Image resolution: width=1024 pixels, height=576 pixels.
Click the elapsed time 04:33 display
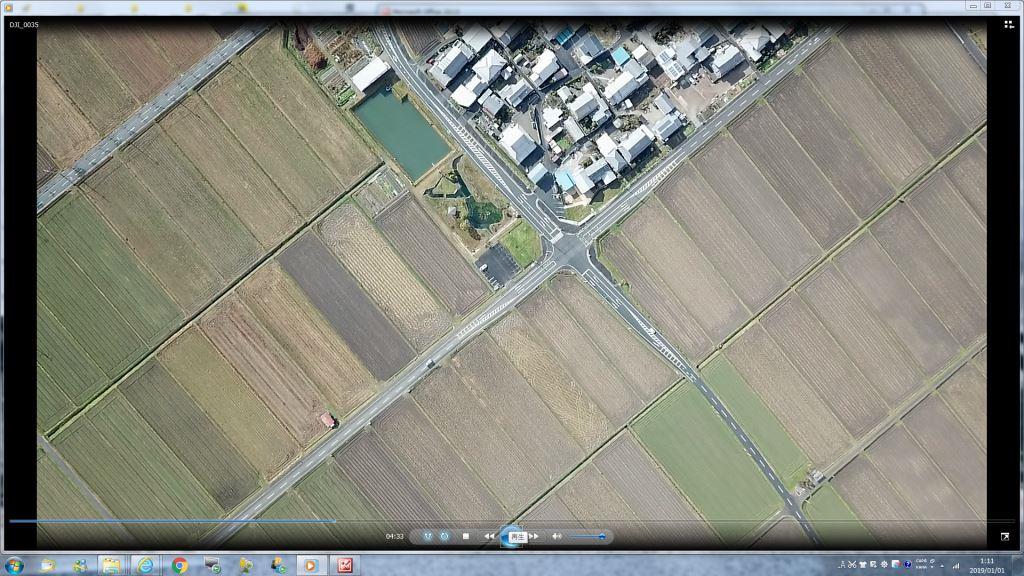pyautogui.click(x=394, y=537)
